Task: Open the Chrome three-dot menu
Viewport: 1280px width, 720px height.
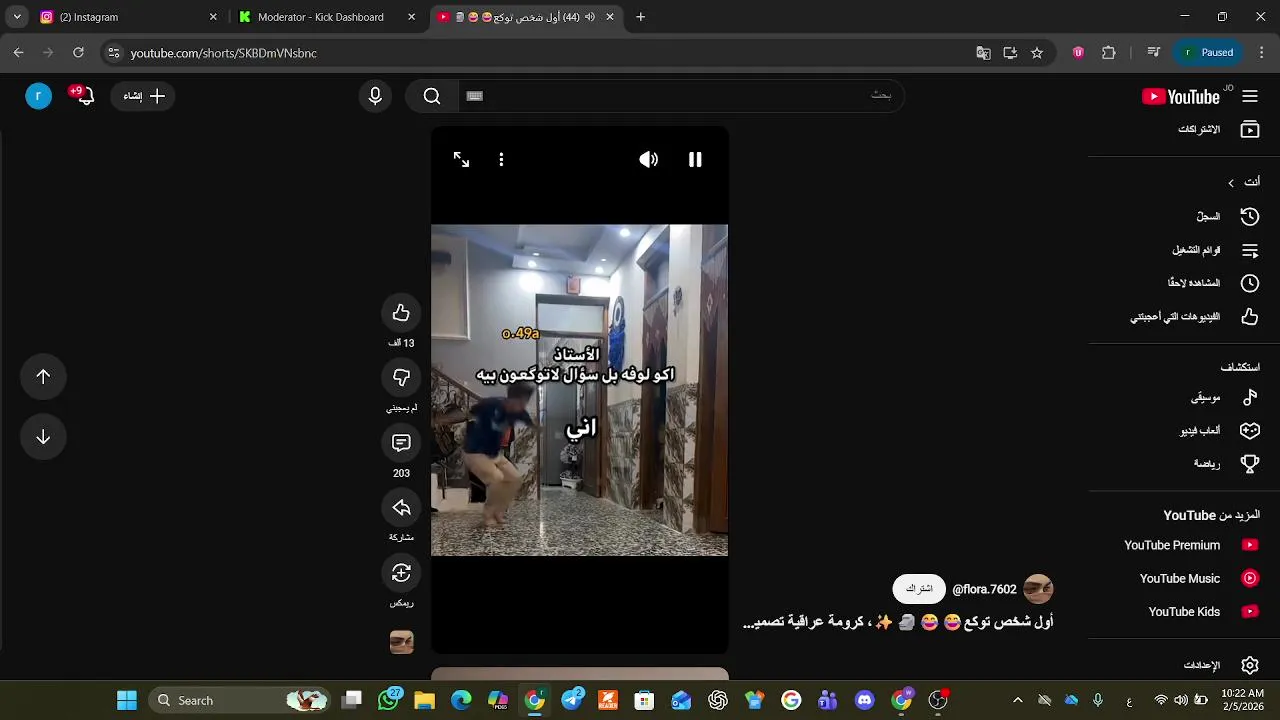Action: tap(1260, 53)
